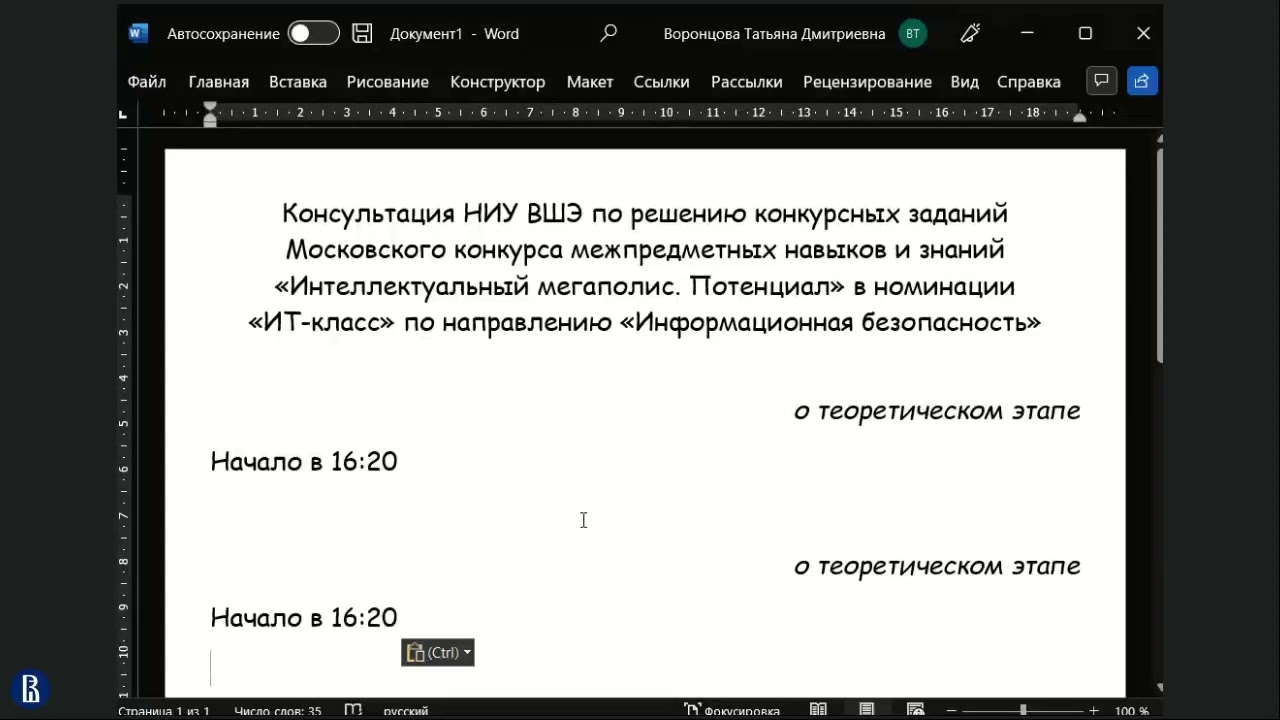Switch to the Рецензирование tab

coord(867,82)
